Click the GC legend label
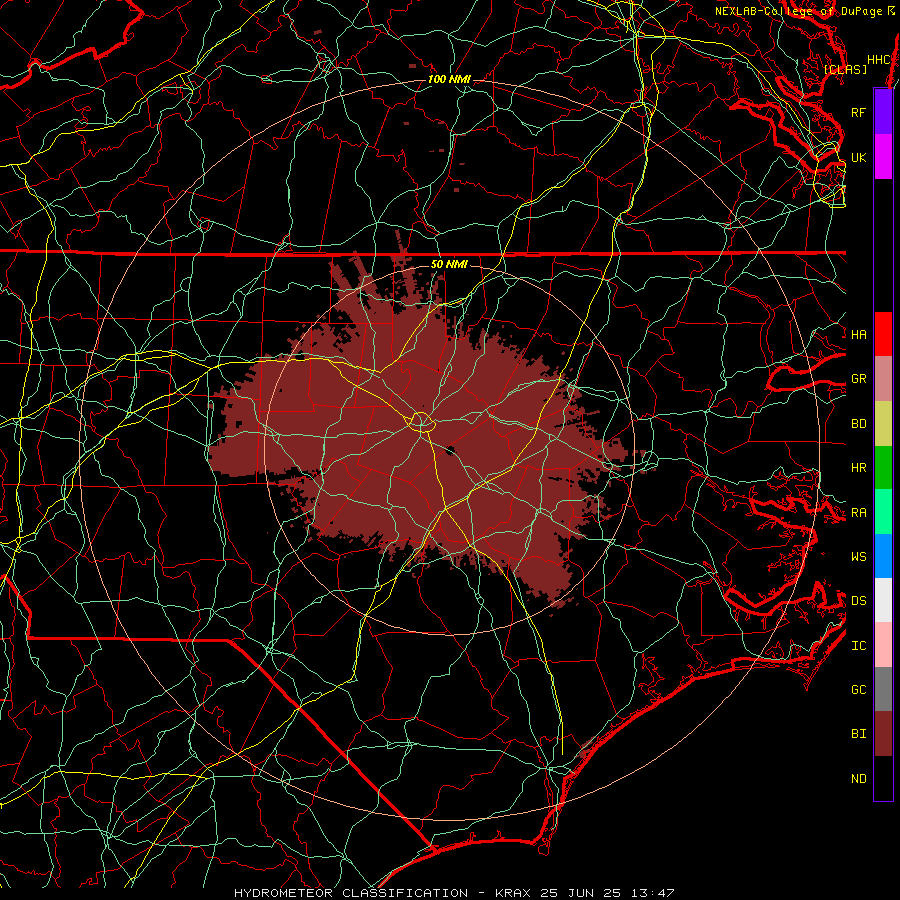This screenshot has width=900, height=900. 858,689
